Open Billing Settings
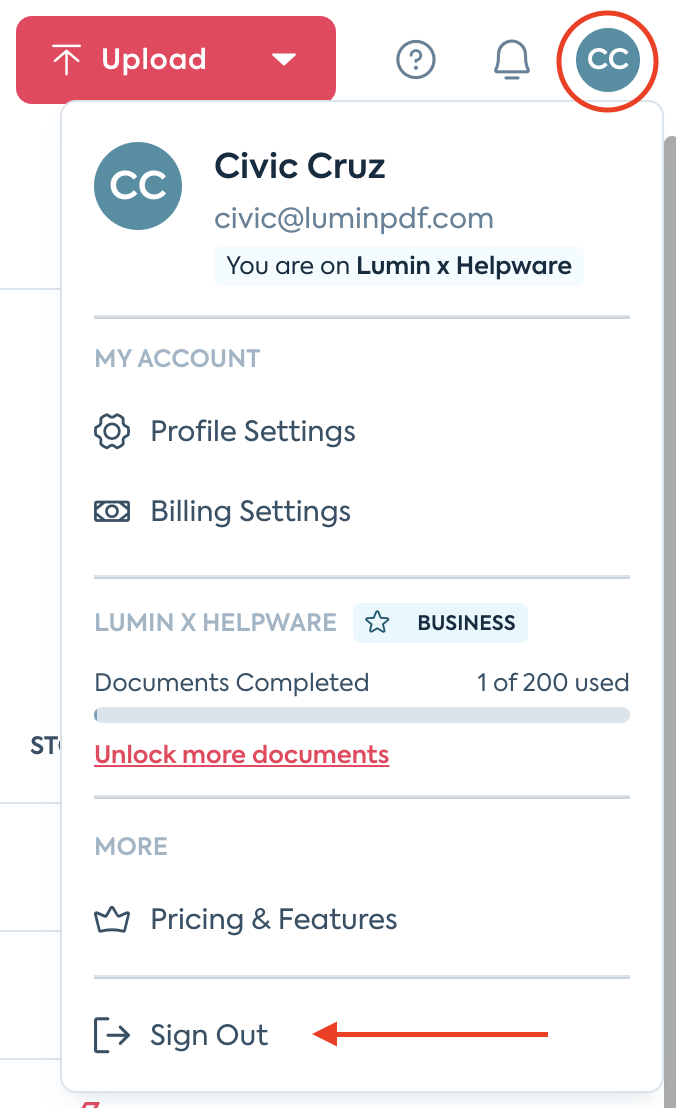The width and height of the screenshot is (676, 1108). pyautogui.click(x=250, y=511)
